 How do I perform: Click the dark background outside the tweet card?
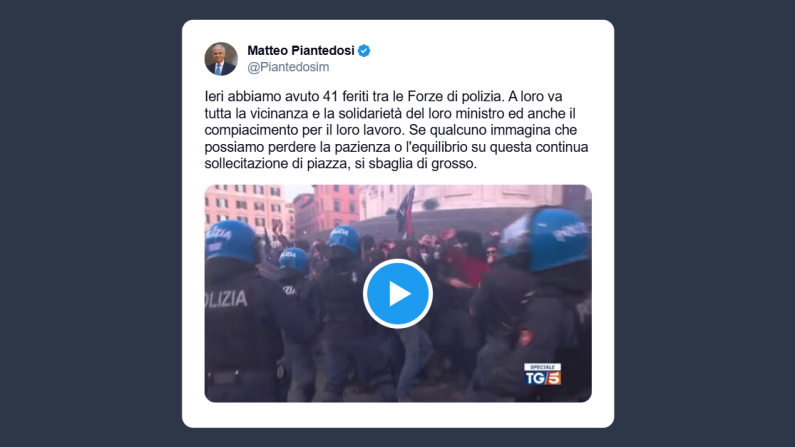(91, 223)
